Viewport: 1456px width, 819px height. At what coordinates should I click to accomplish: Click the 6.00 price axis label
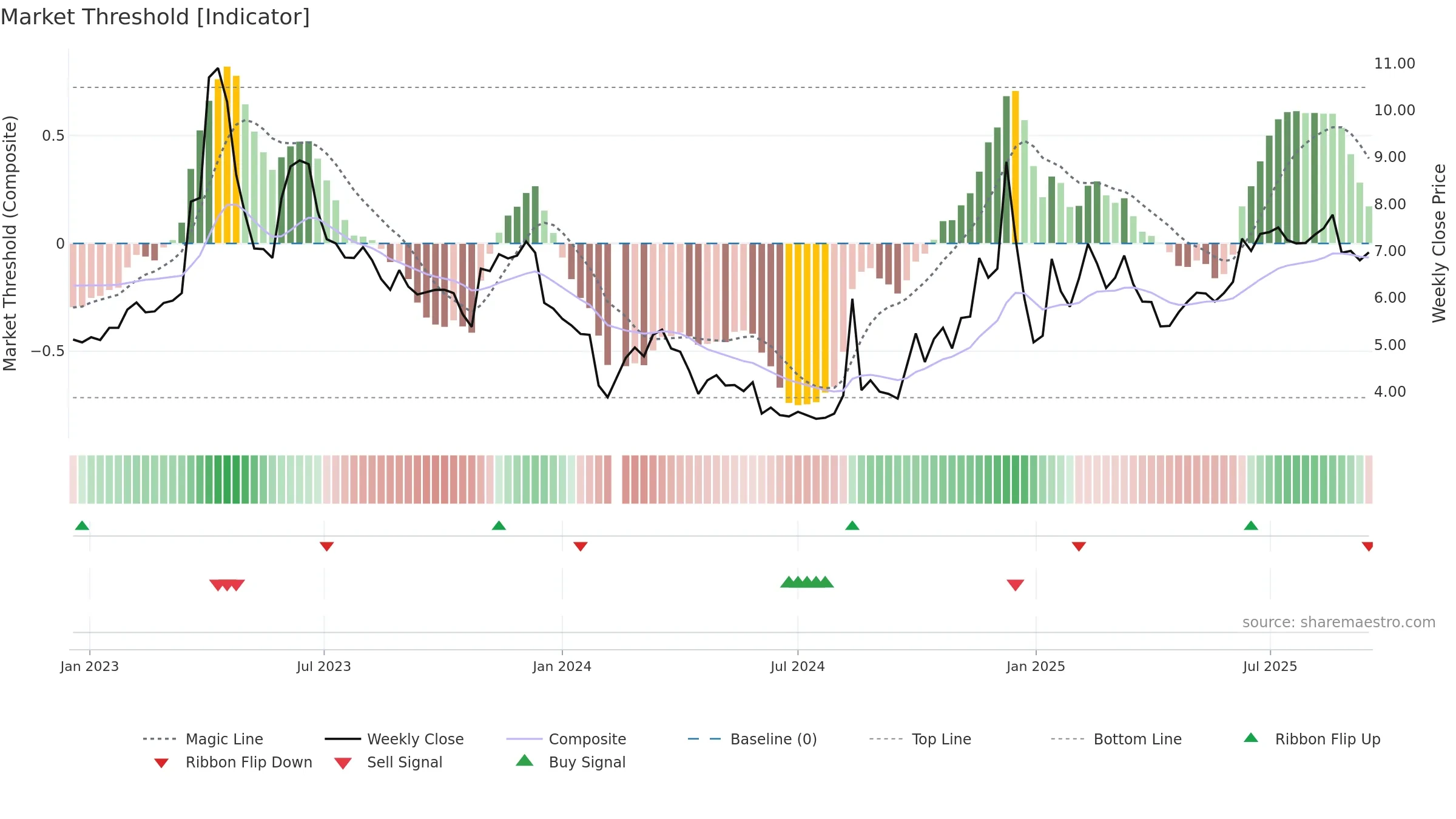click(1390, 297)
